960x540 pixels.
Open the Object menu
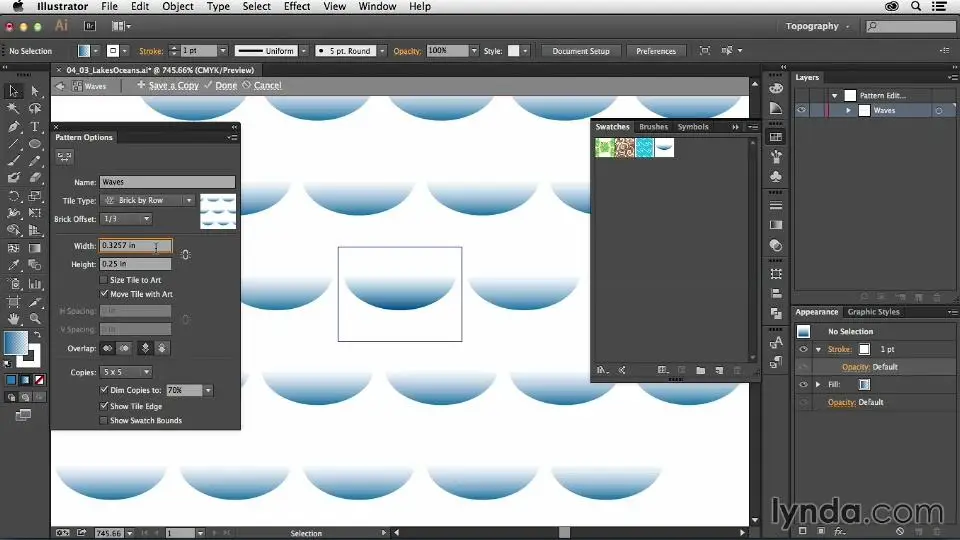point(178,6)
